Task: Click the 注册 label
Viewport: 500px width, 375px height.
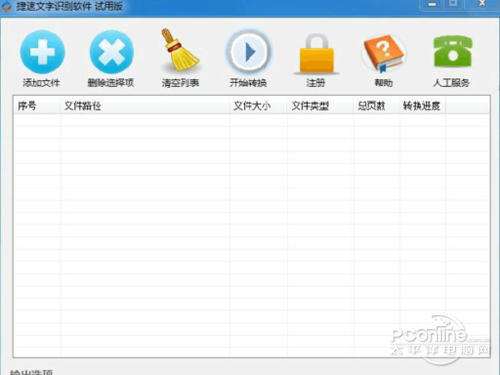Action: (x=316, y=82)
